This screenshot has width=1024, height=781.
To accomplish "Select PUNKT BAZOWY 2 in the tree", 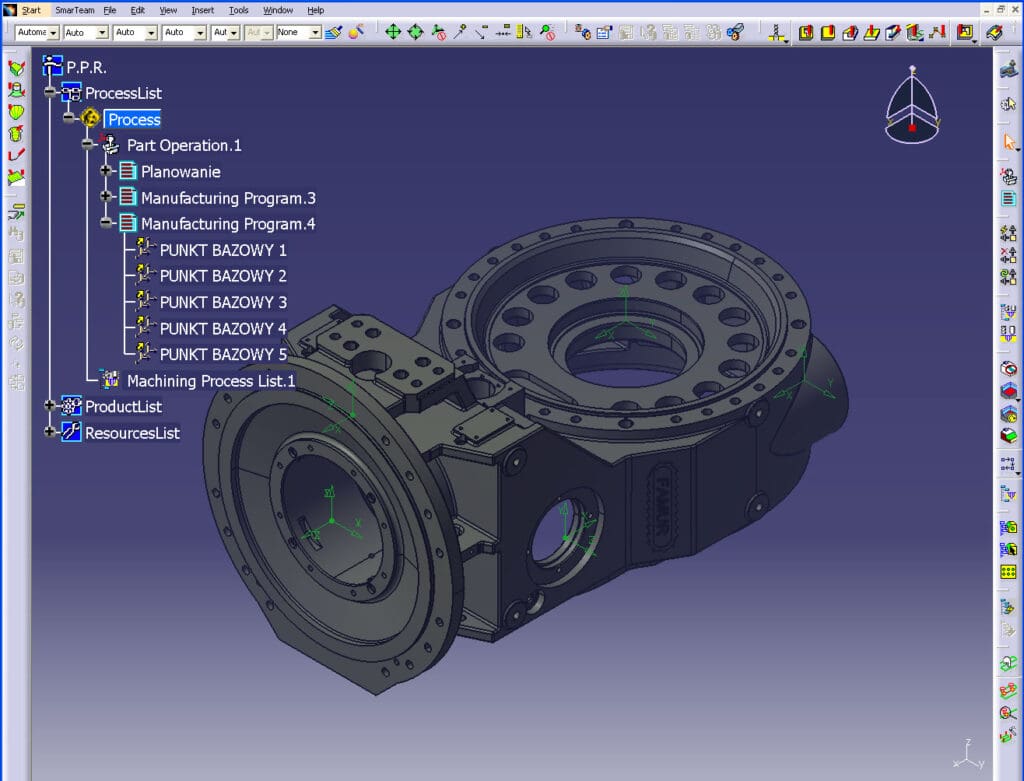I will 223,276.
